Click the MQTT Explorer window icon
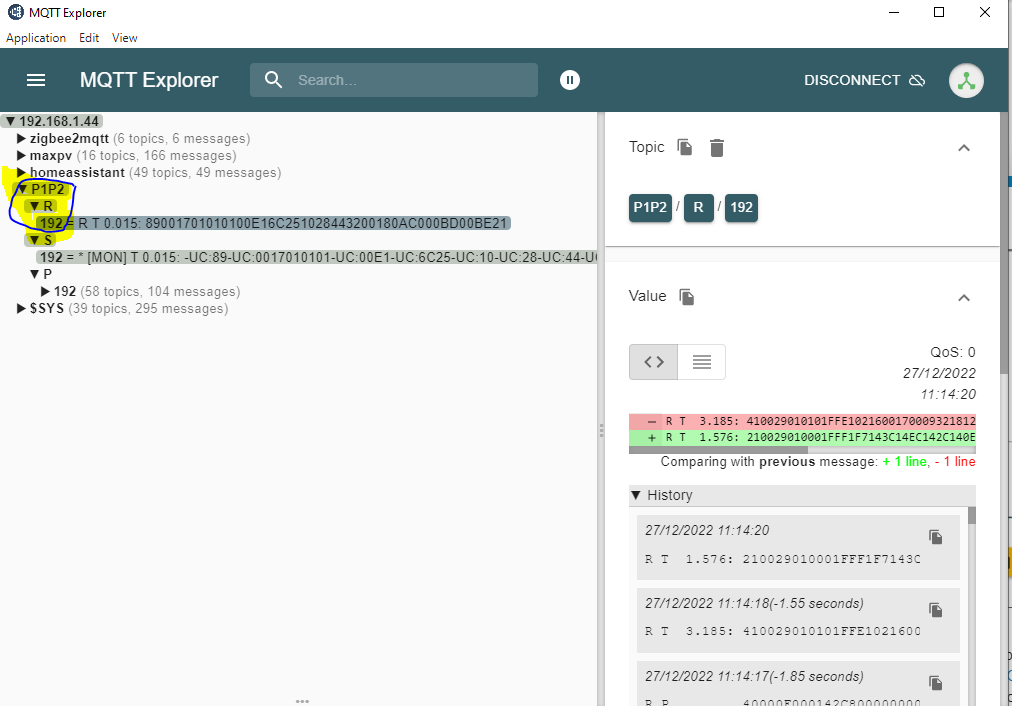1012x706 pixels. [x=15, y=12]
